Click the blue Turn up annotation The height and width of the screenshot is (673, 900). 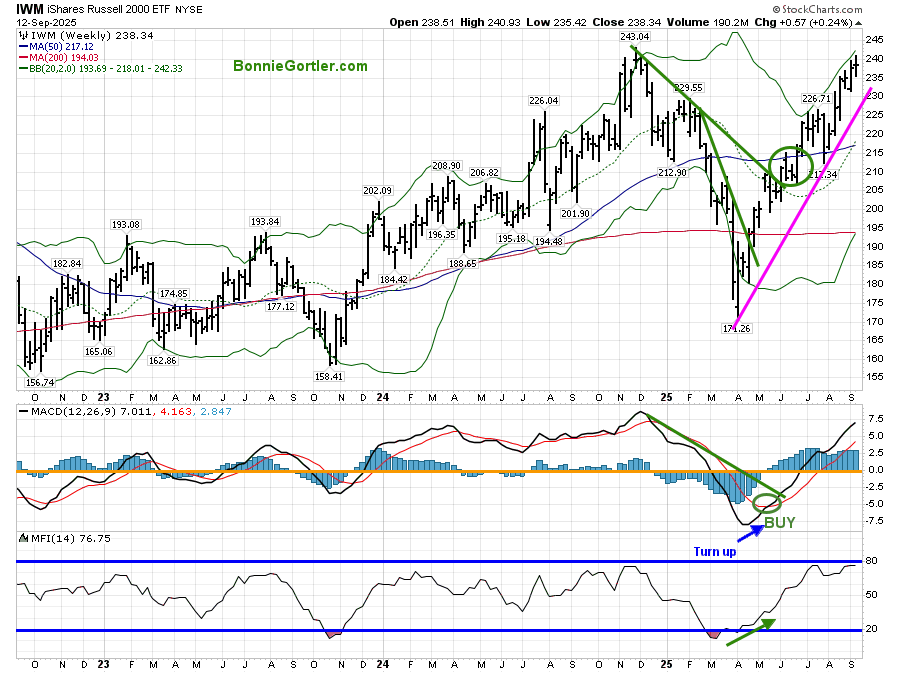(715, 551)
